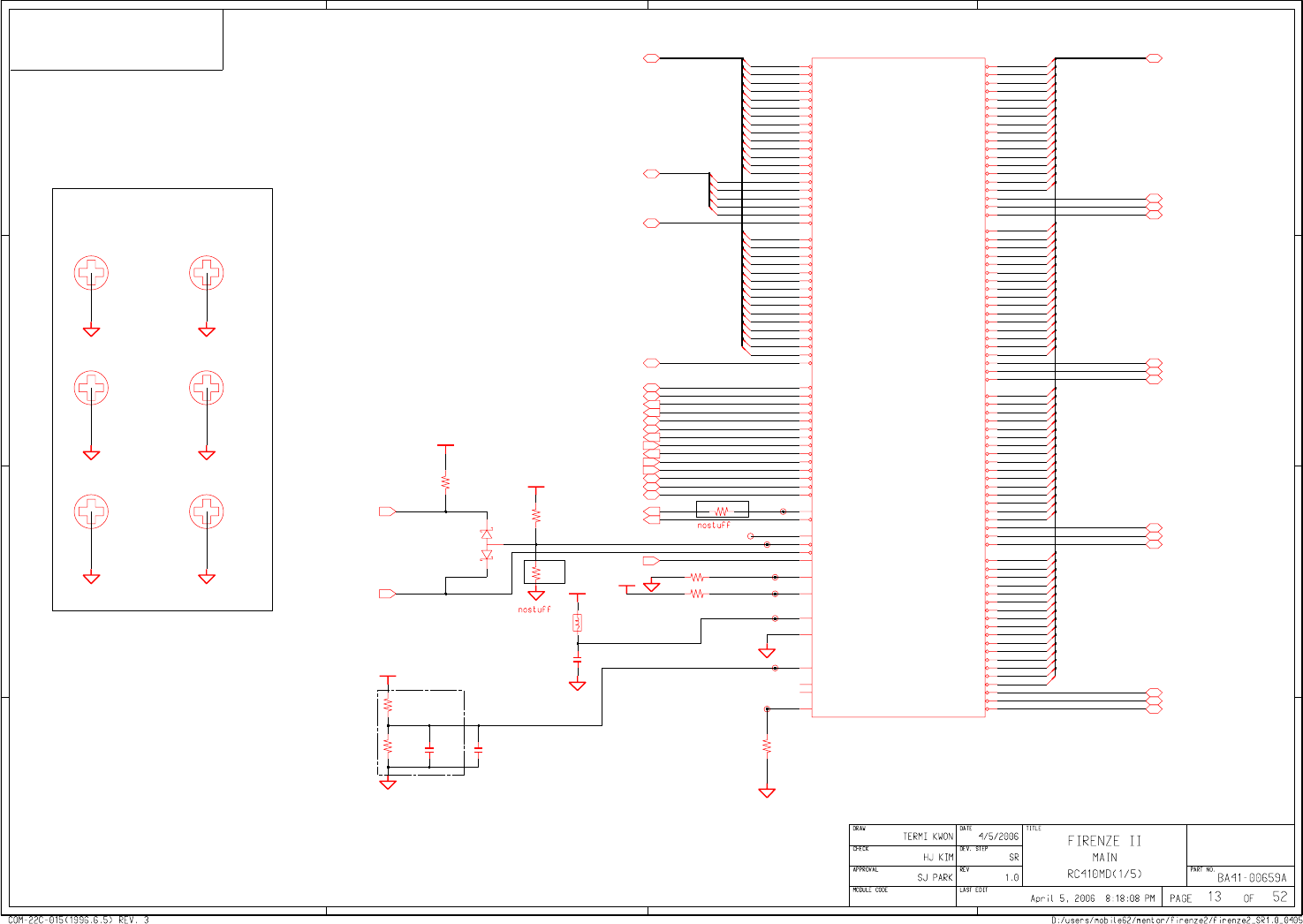Select the page number "13"
Screen dimensions: 1303x924
coord(1215,897)
